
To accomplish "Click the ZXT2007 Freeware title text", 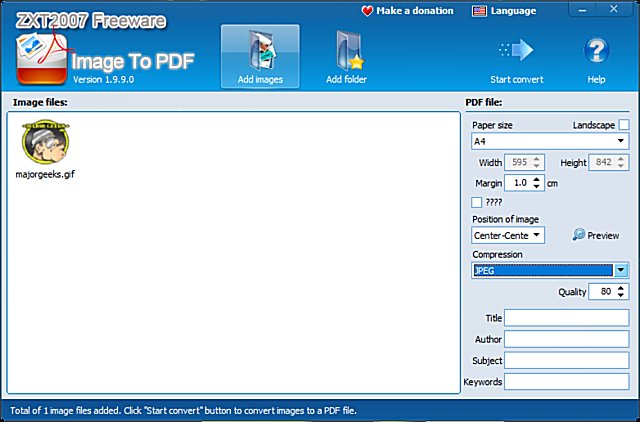I will (91, 21).
